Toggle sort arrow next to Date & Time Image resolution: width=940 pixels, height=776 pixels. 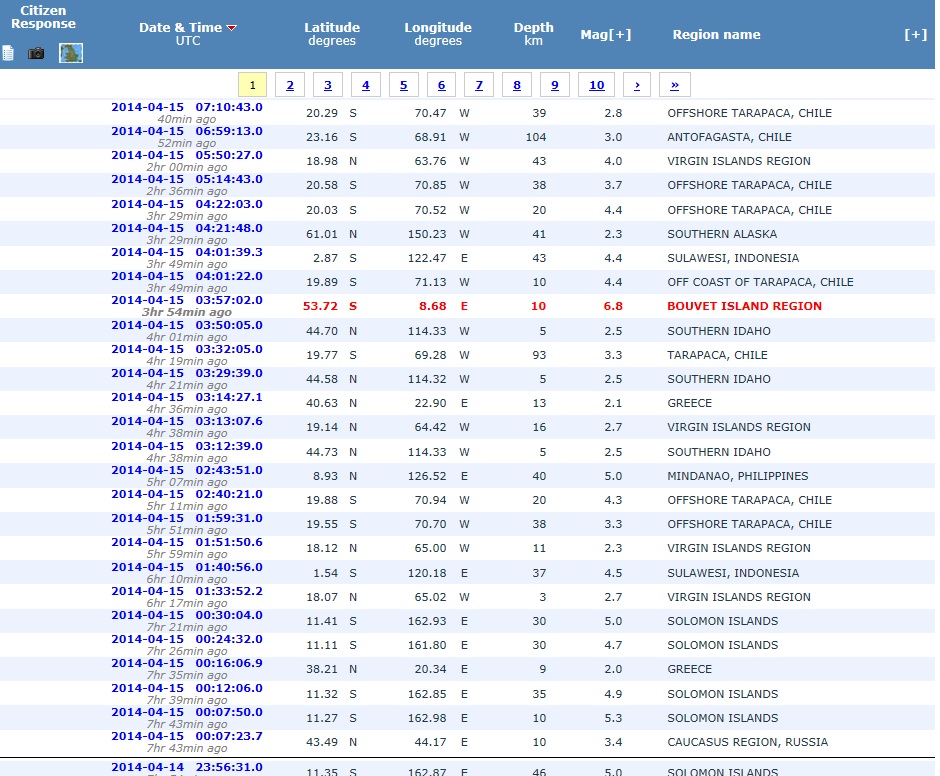tap(232, 28)
